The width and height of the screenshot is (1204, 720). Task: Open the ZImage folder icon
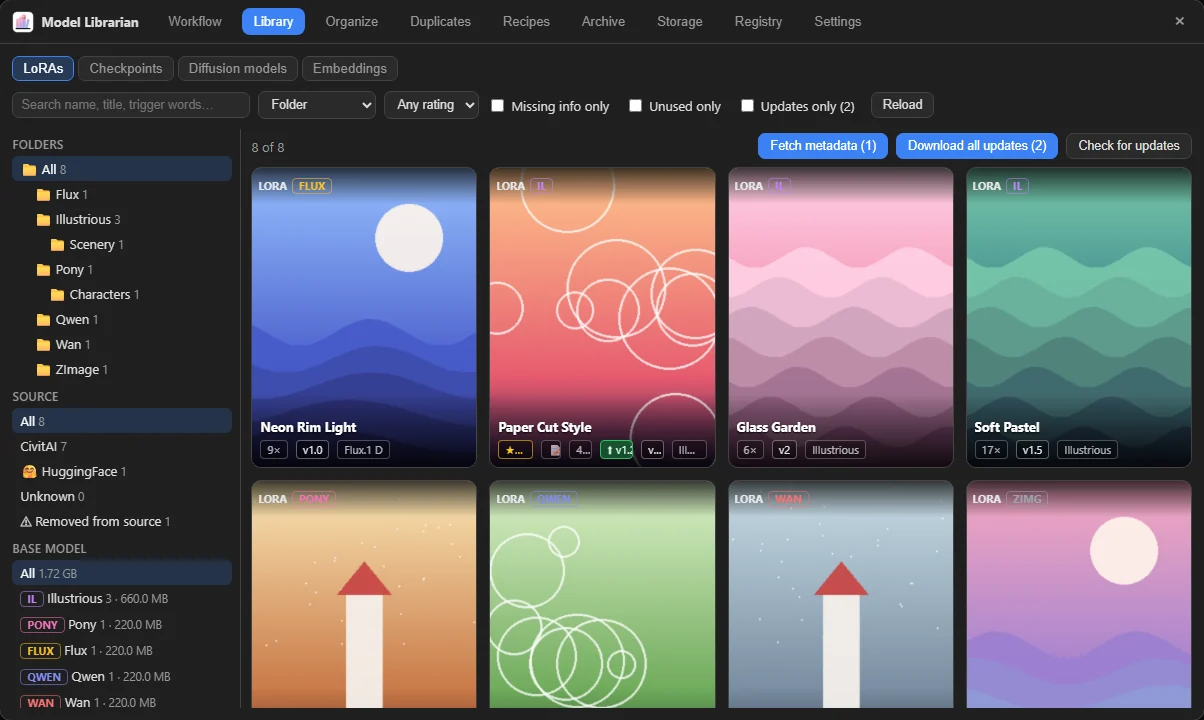43,370
